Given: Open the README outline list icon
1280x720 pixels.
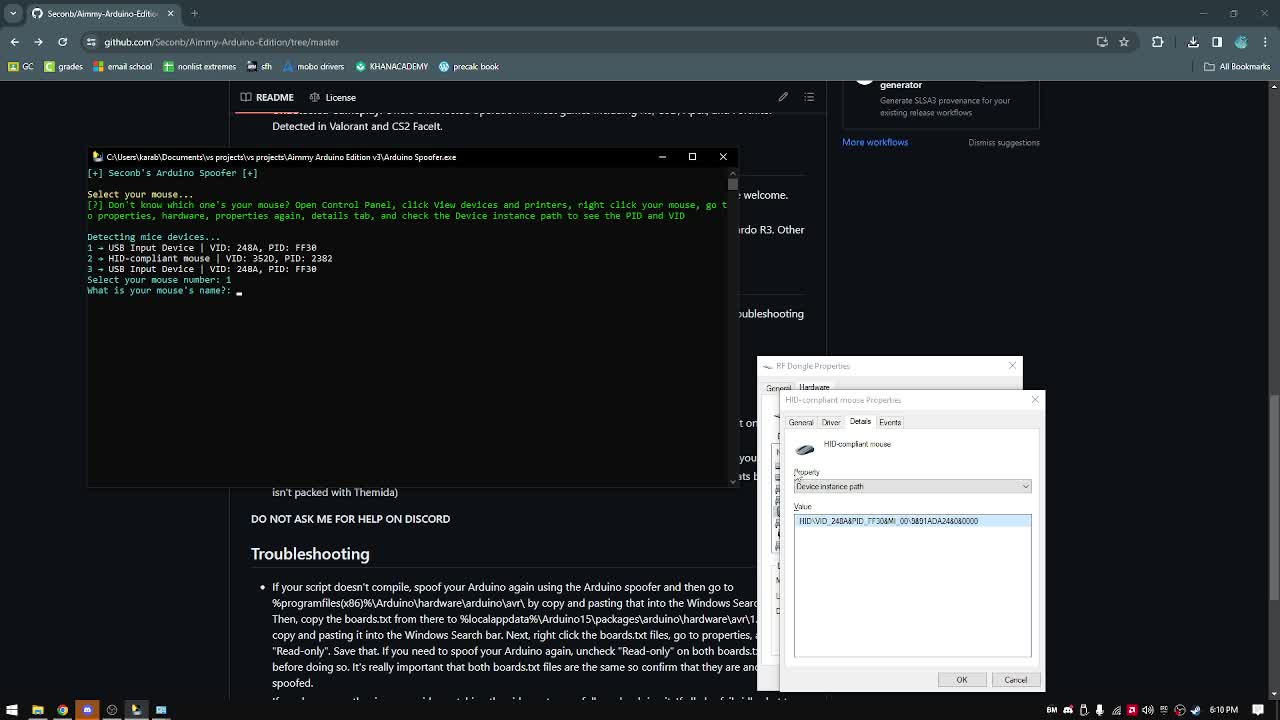Looking at the screenshot, I should (810, 97).
